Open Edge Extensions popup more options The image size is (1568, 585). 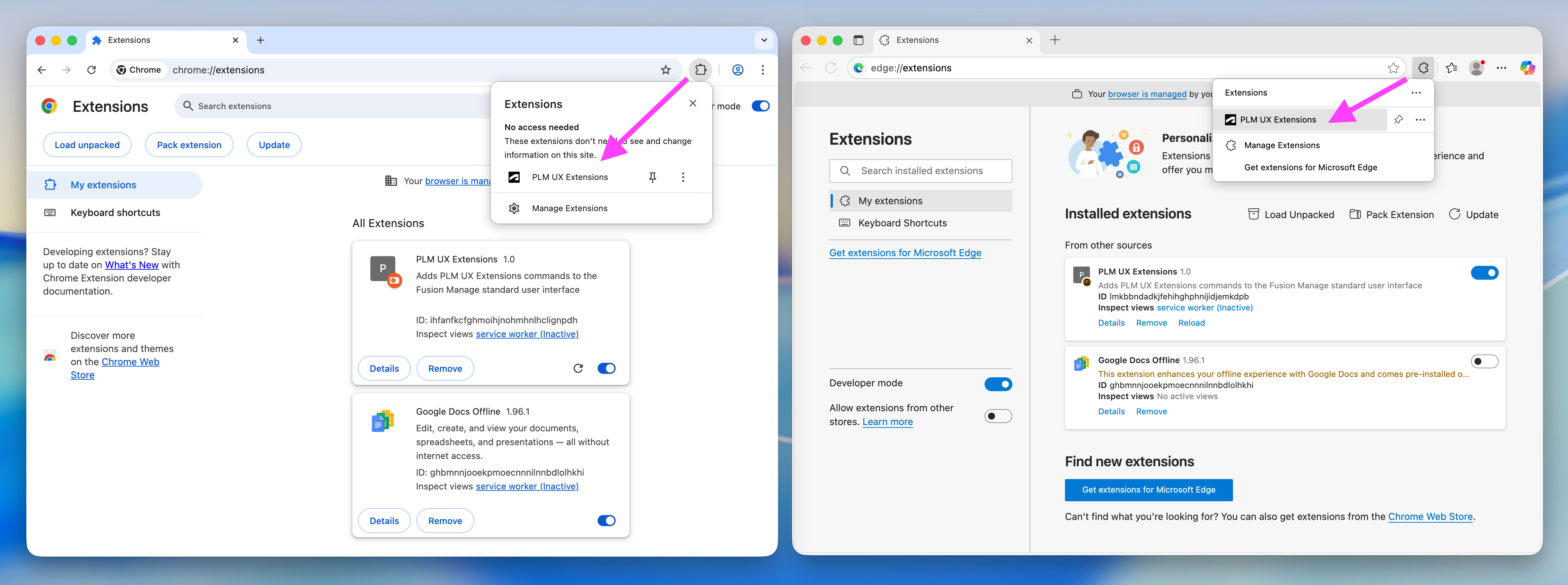pyautogui.click(x=1416, y=93)
